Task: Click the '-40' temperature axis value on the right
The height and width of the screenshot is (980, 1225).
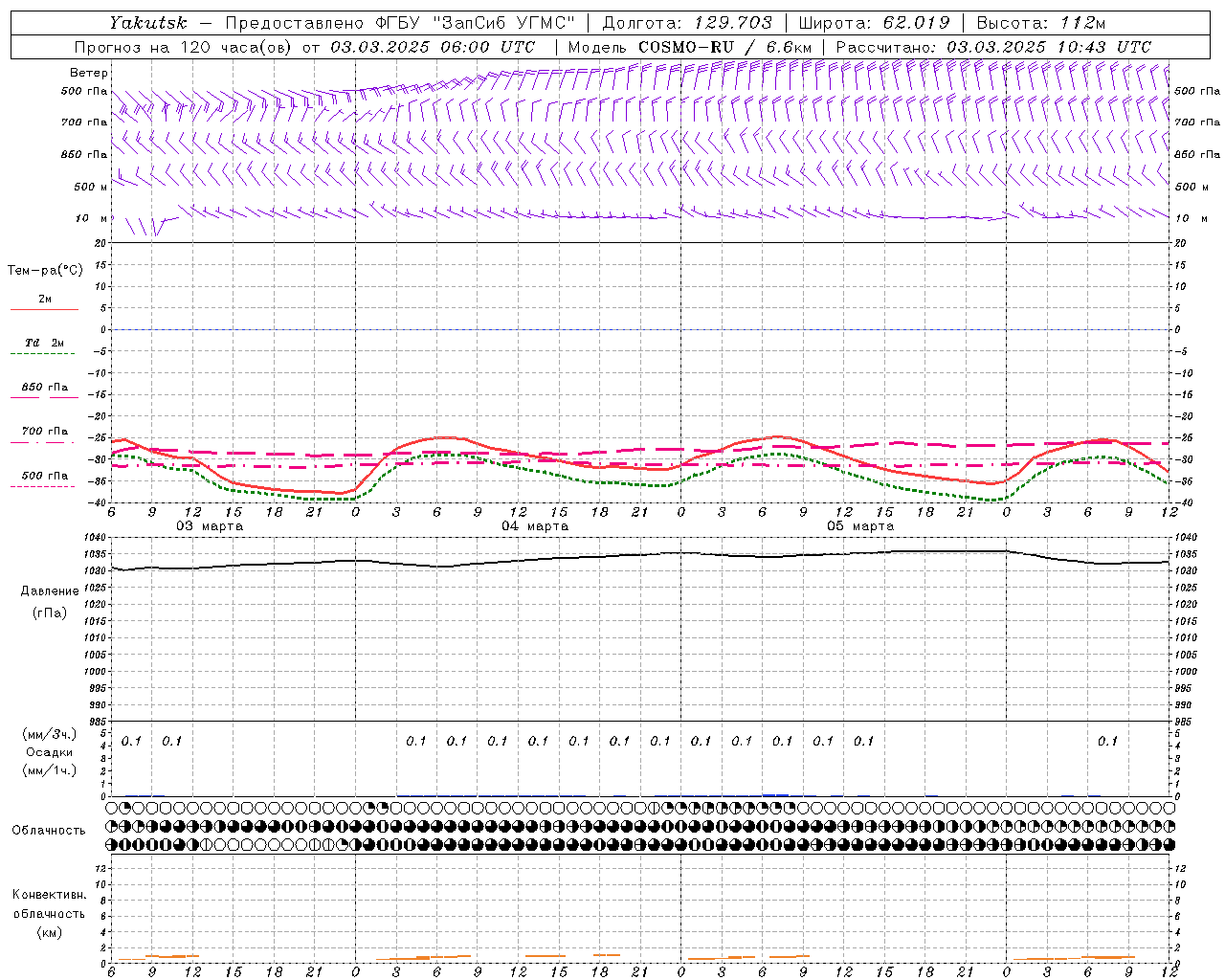Action: click(x=1184, y=503)
